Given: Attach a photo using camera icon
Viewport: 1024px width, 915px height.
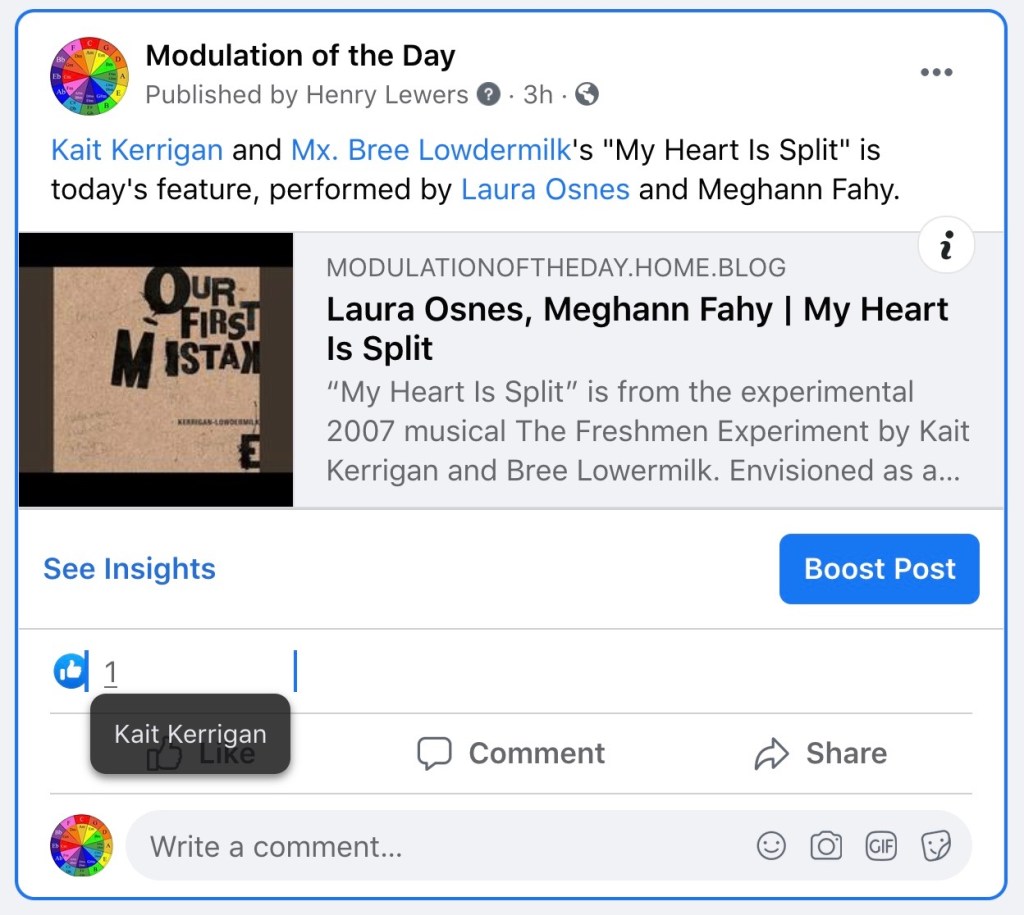Looking at the screenshot, I should click(x=826, y=846).
